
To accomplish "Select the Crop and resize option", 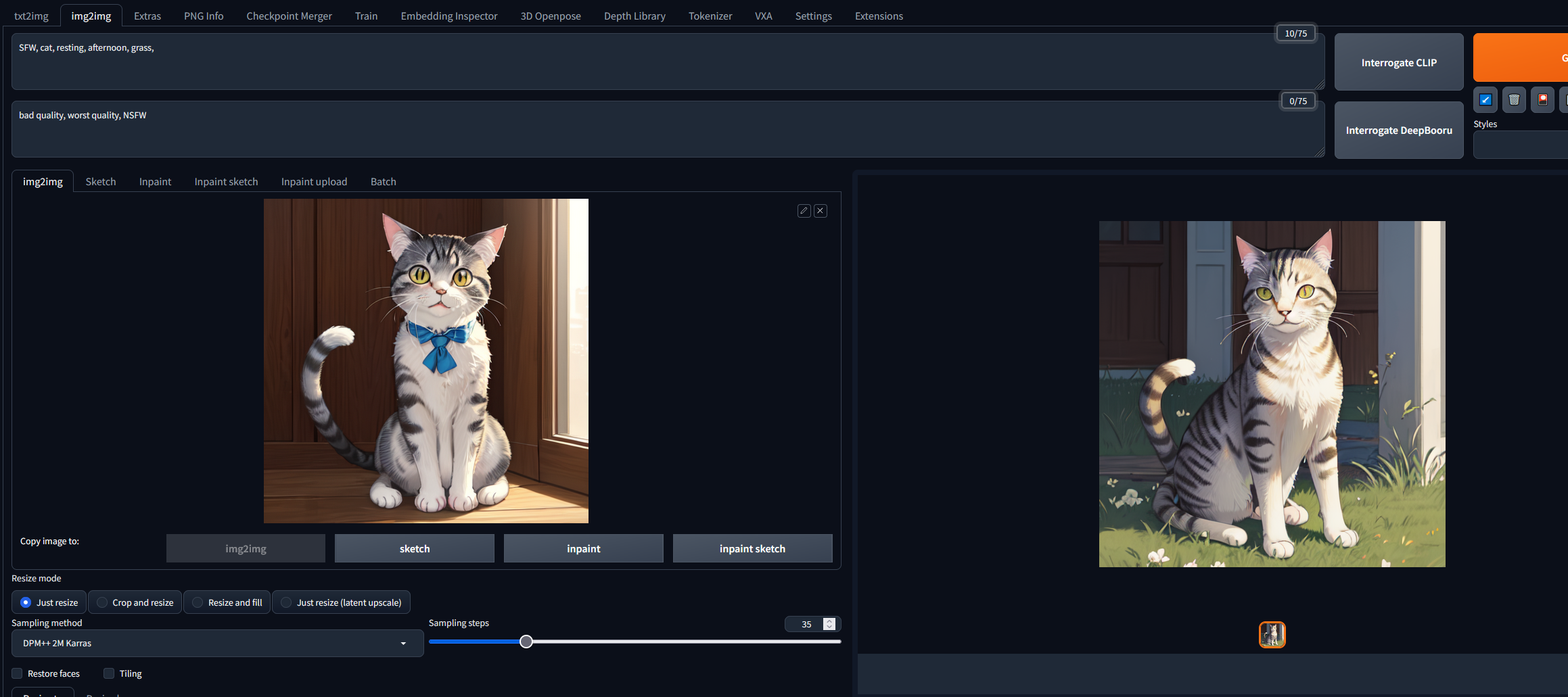I will coord(101,602).
